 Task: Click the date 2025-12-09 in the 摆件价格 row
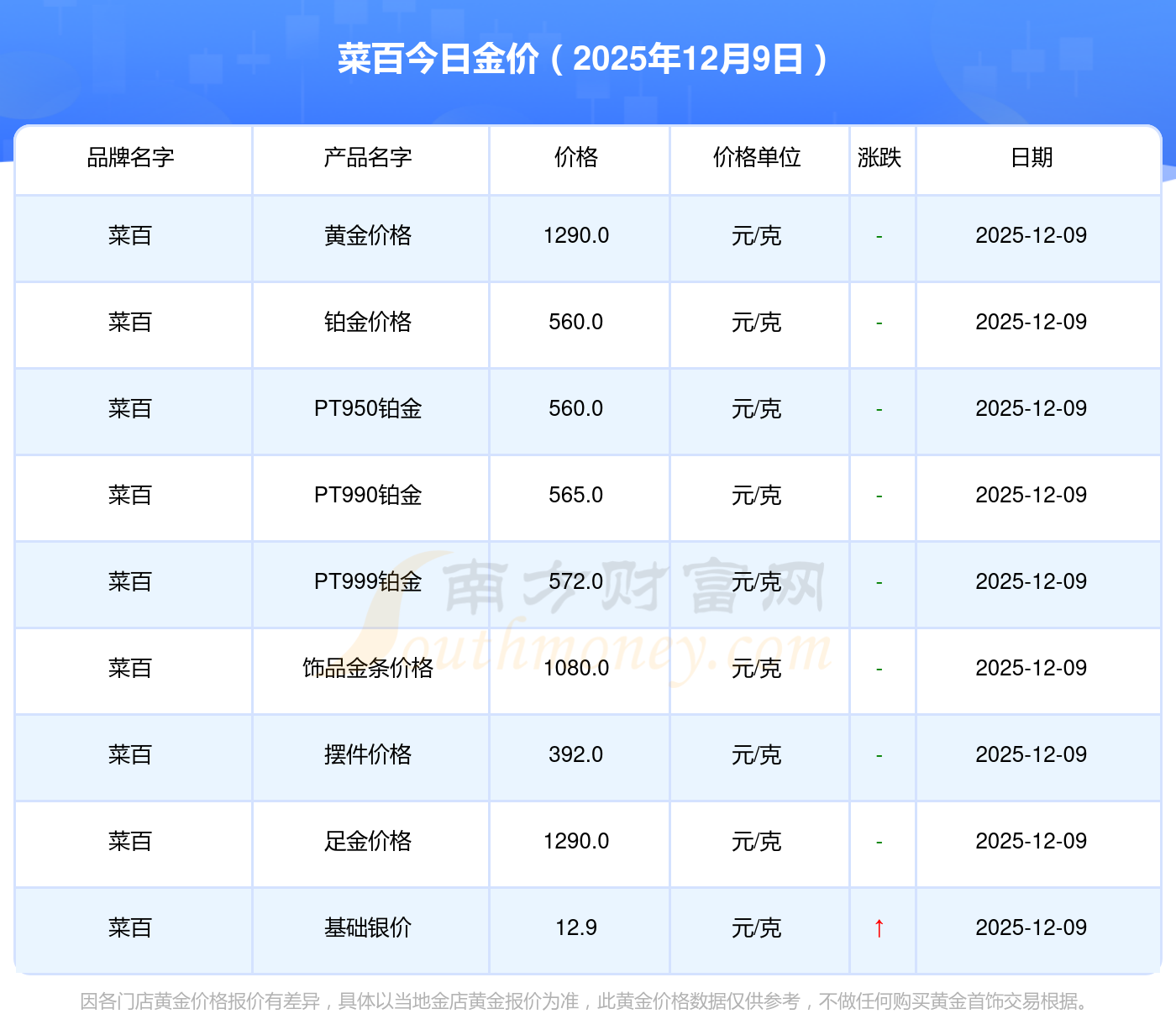point(1032,754)
